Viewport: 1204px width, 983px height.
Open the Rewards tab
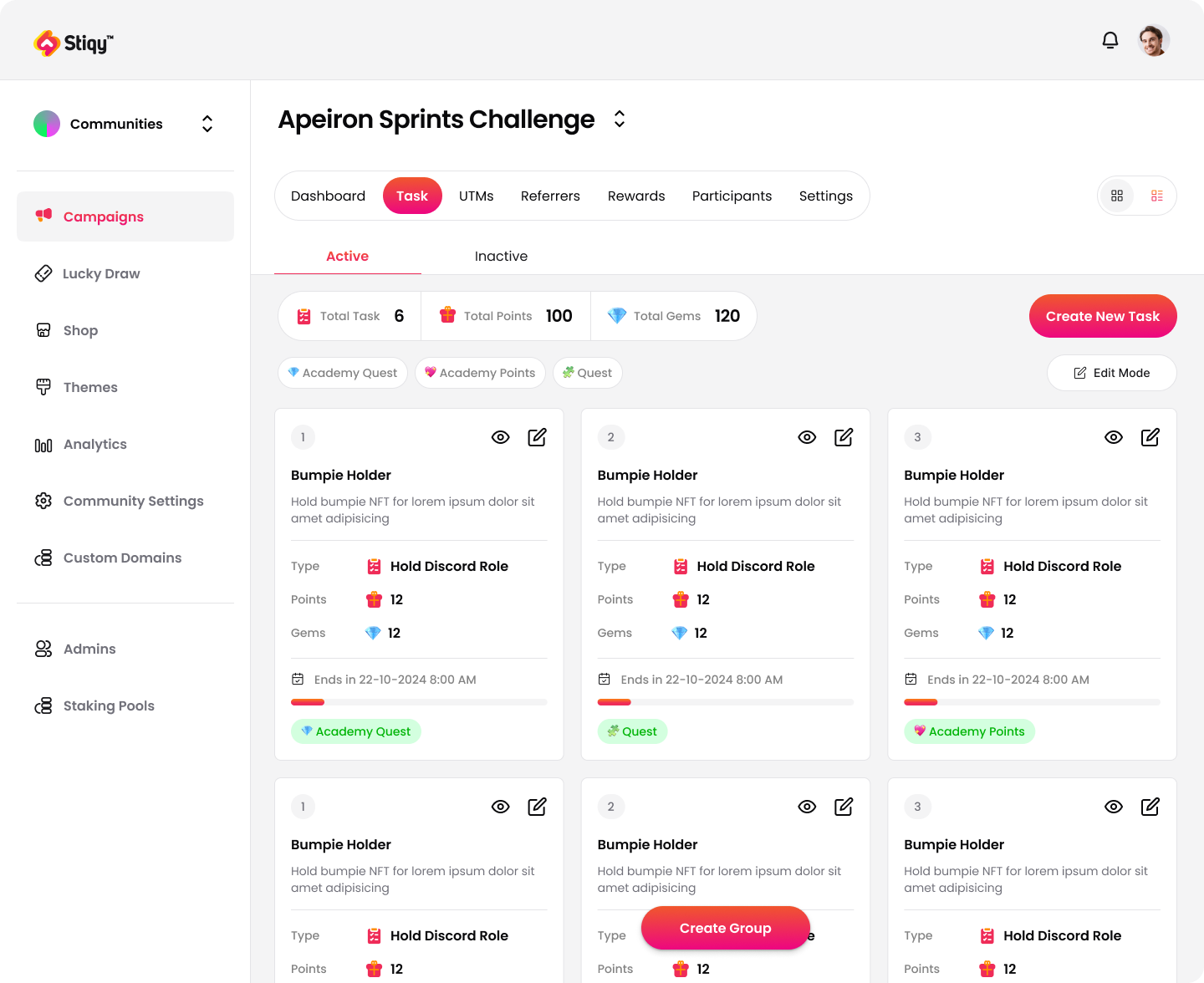[636, 196]
